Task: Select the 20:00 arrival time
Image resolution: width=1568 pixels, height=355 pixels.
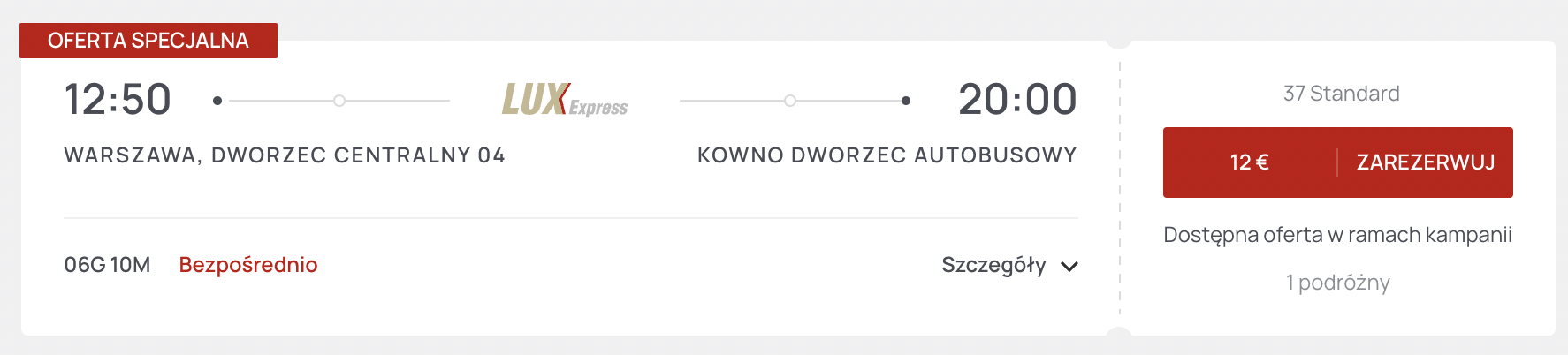Action: [1017, 99]
